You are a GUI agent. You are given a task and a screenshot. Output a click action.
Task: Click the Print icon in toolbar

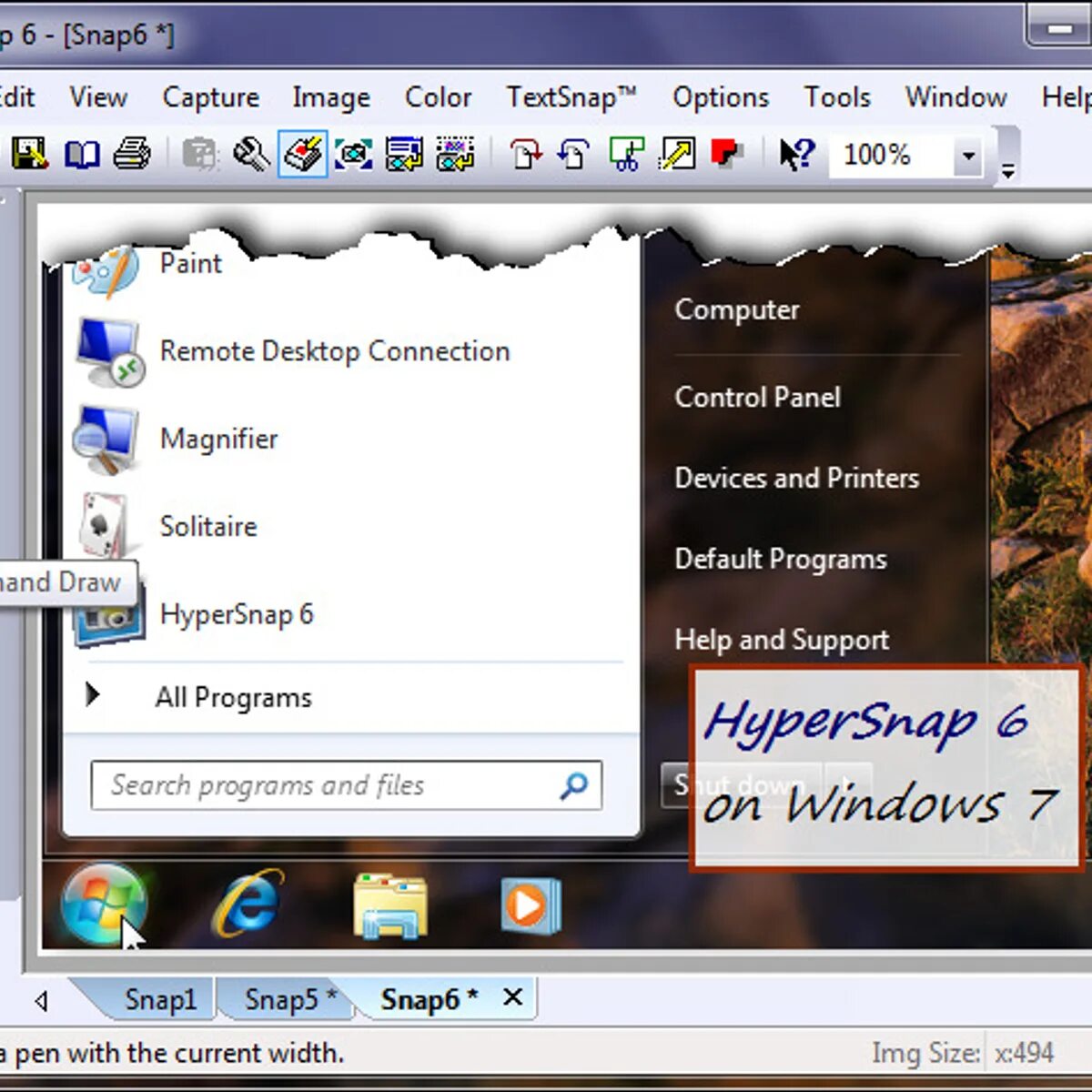pyautogui.click(x=132, y=154)
